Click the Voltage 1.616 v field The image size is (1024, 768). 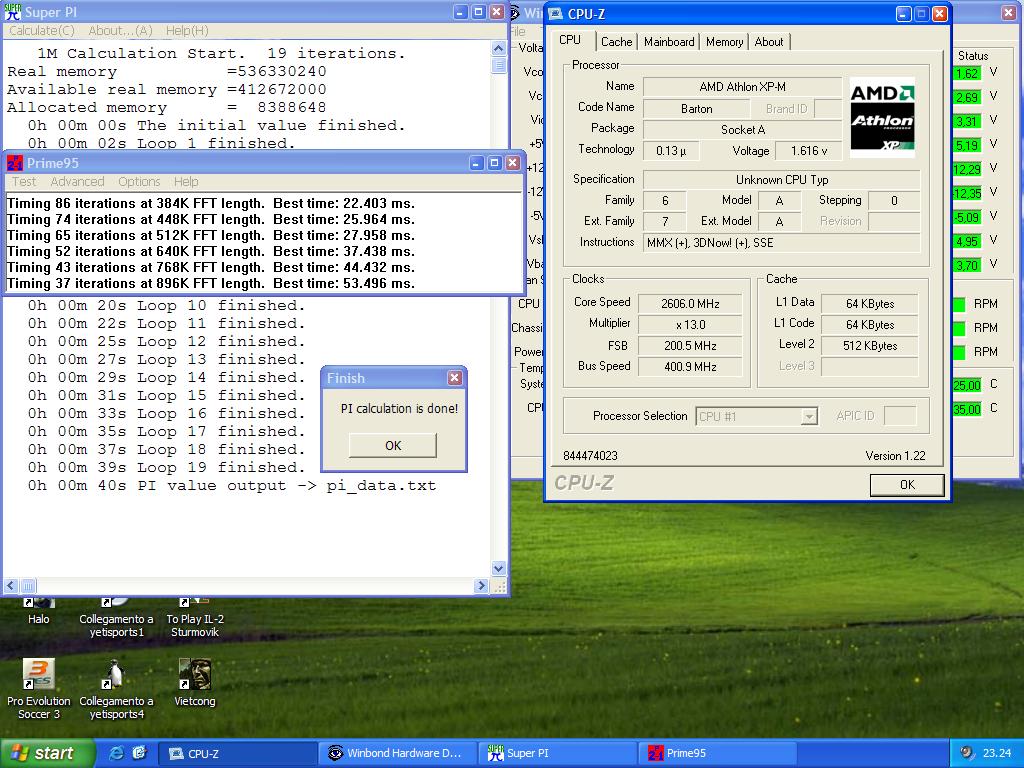pos(808,151)
